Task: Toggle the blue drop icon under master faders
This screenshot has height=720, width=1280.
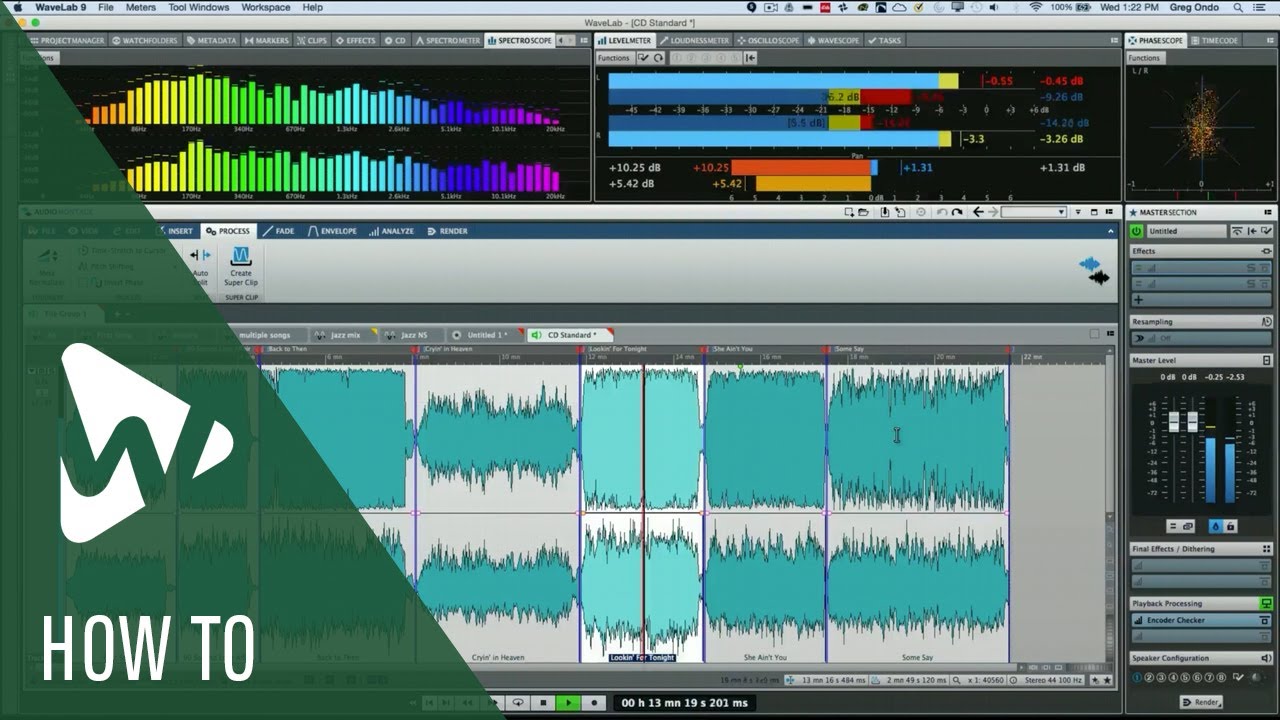Action: (1216, 526)
